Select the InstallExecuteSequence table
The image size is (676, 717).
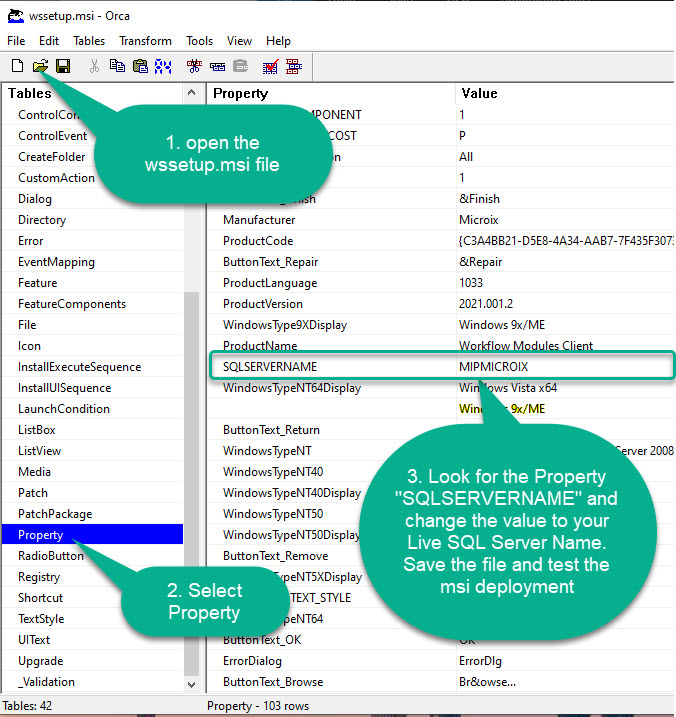click(79, 367)
